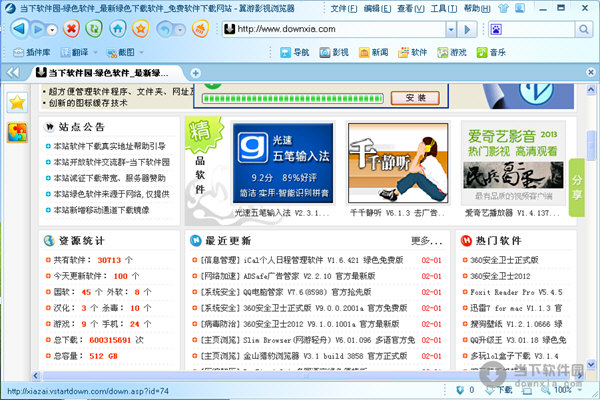Image resolution: width=600 pixels, height=400 pixels.
Task: Open Foxit Reader Pro V5.4.5 link
Action: (516, 292)
